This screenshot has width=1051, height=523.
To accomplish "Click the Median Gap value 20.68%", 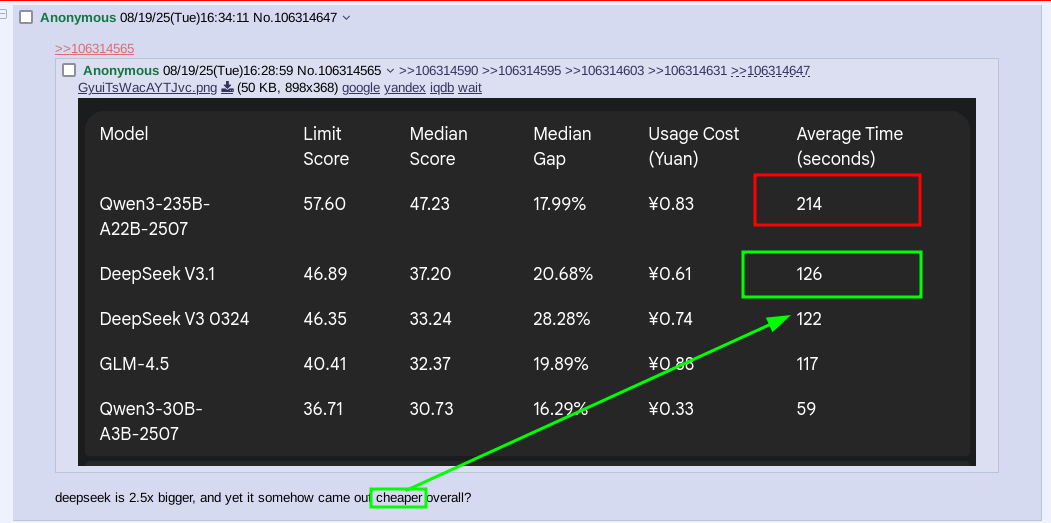I will click(563, 274).
